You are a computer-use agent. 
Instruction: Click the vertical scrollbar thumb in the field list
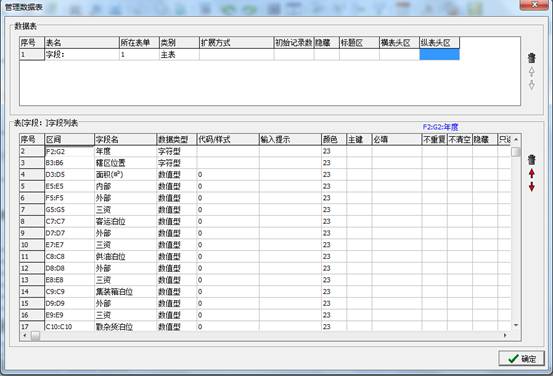516,152
